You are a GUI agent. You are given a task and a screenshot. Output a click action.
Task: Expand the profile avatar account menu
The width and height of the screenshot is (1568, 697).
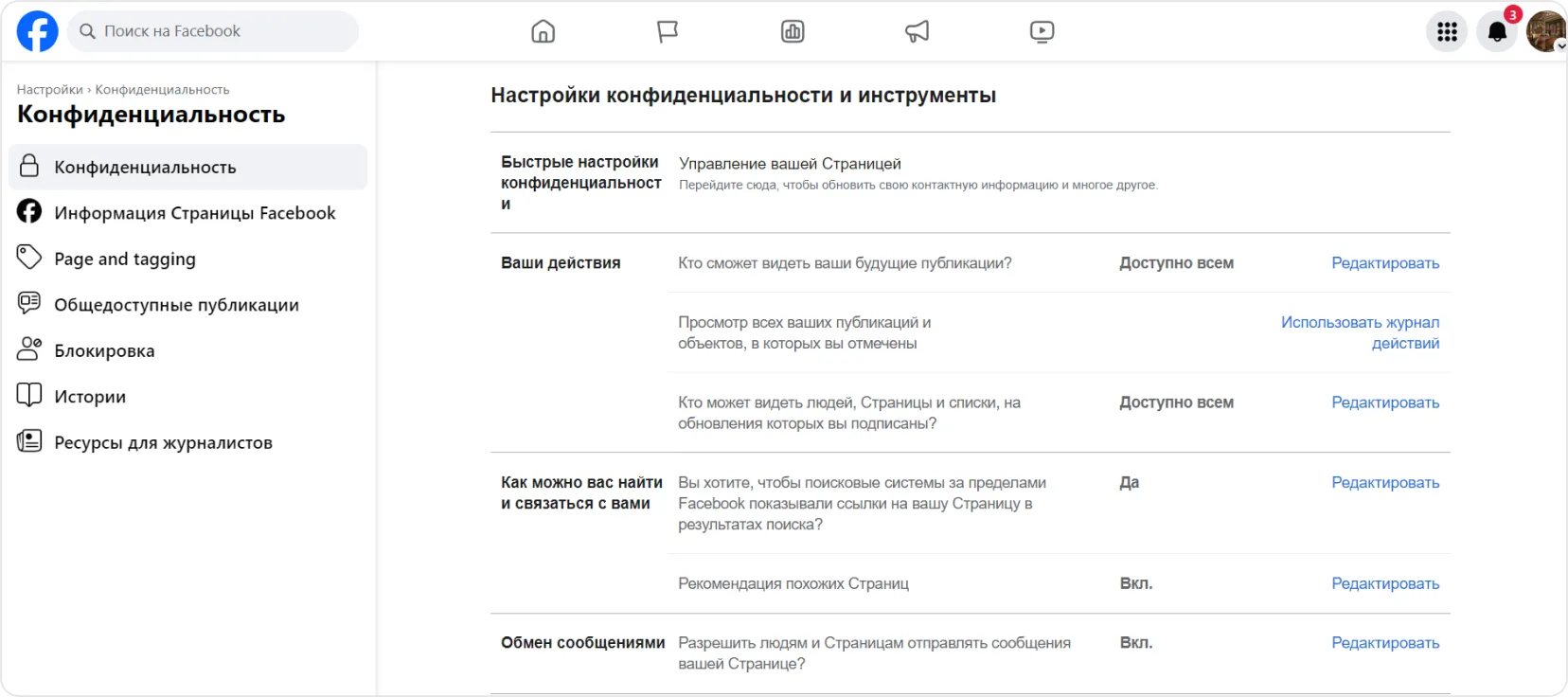(1546, 32)
